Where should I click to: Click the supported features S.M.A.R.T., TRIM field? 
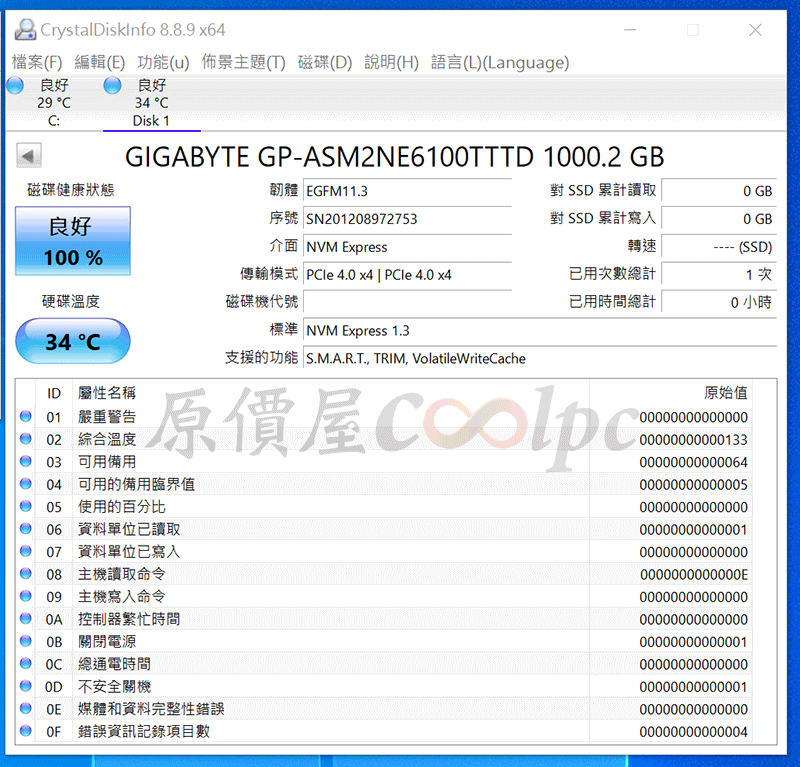[x=540, y=359]
